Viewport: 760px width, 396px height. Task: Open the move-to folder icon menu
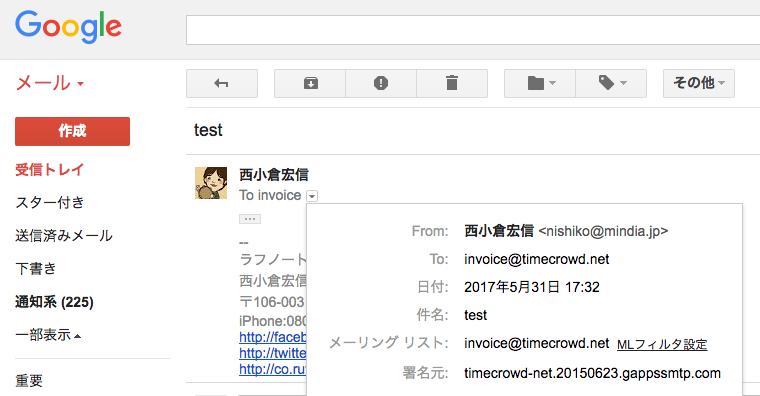pyautogui.click(x=540, y=83)
